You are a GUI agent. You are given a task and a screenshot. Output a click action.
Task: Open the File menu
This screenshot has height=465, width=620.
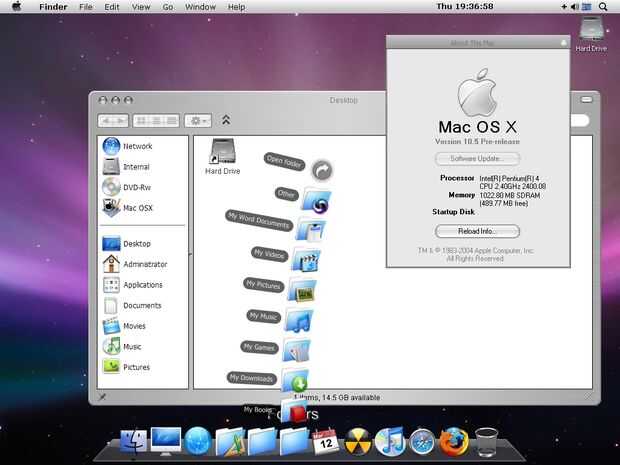tap(85, 7)
